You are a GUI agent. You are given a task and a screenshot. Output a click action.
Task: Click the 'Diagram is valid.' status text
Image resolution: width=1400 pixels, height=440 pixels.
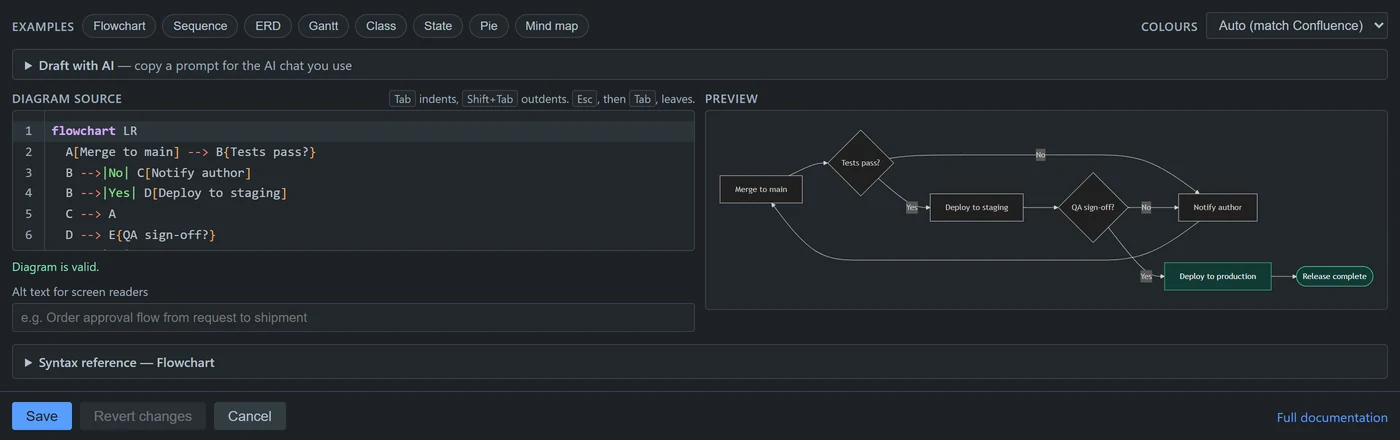click(x=56, y=267)
